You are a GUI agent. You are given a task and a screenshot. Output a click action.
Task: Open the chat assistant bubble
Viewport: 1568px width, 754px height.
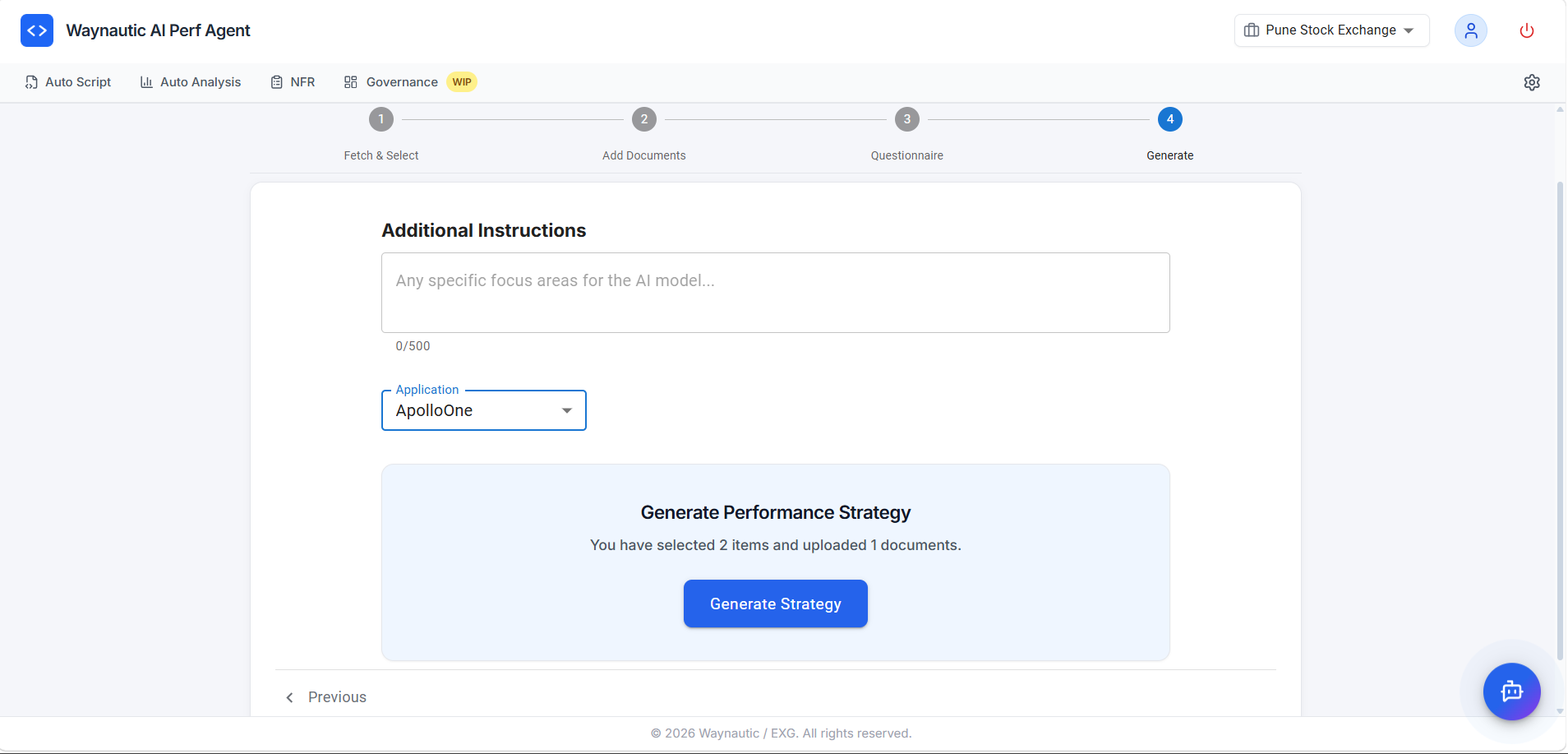pyautogui.click(x=1511, y=692)
